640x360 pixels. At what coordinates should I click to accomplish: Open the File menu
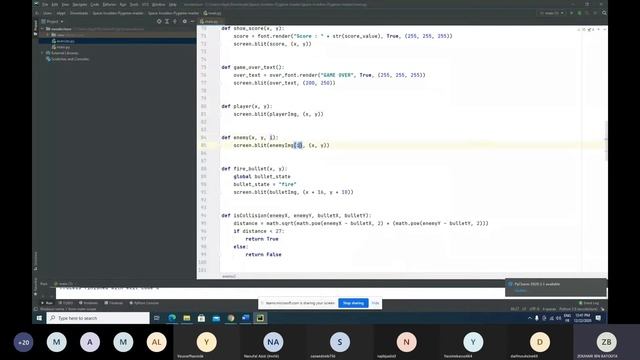point(45,4)
